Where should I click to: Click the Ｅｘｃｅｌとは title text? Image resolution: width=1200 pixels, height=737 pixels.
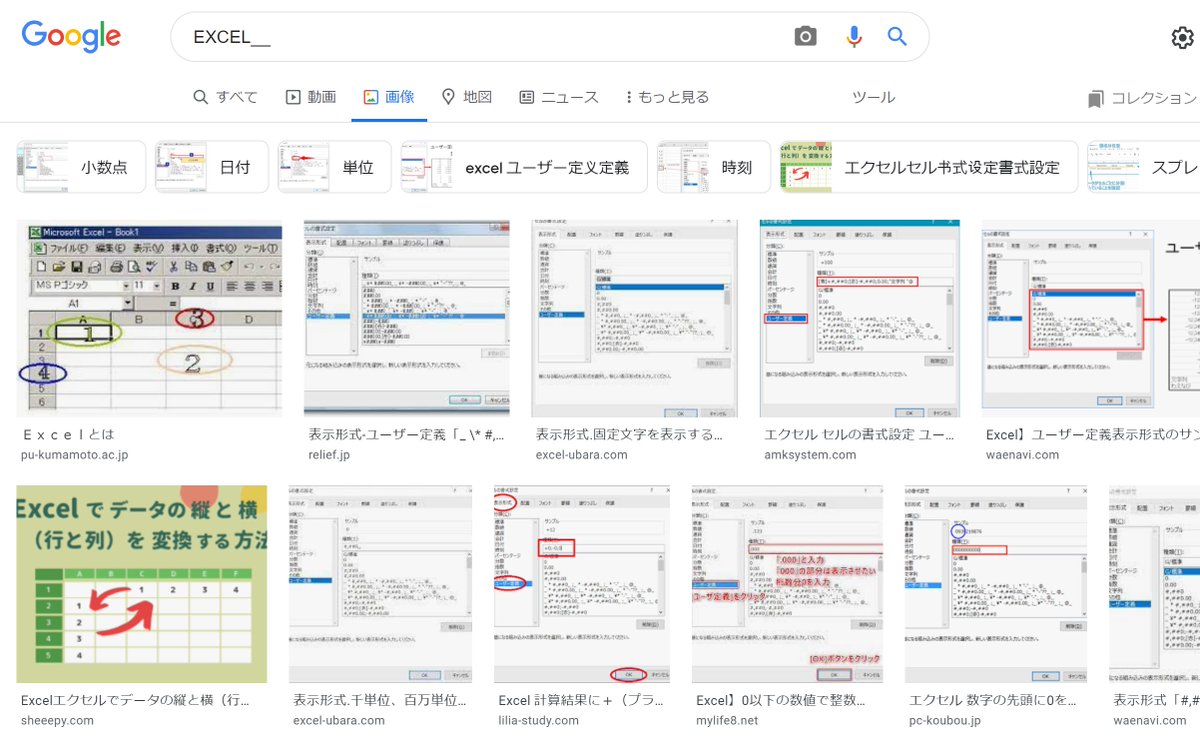pyautogui.click(x=68, y=435)
